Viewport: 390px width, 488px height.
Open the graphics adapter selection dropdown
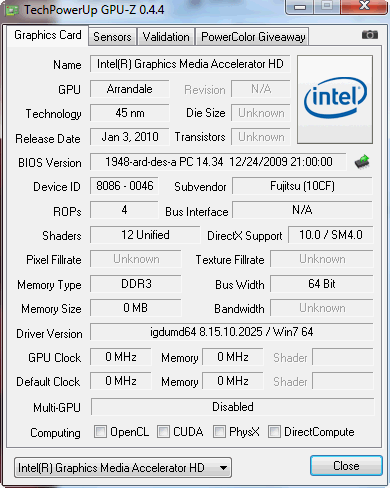(x=123, y=467)
